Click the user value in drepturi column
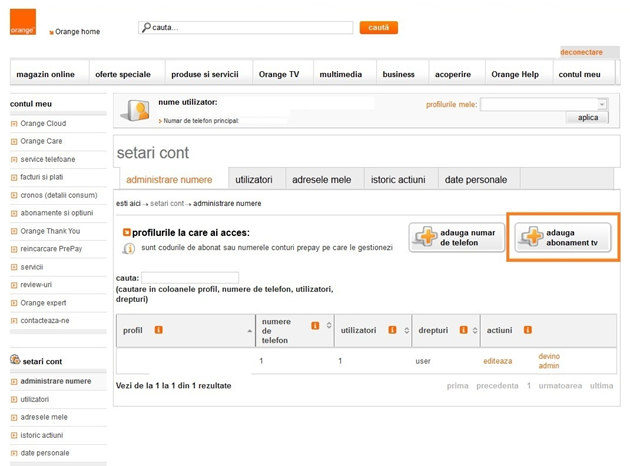Viewport: 630px width, 466px height. pos(423,361)
